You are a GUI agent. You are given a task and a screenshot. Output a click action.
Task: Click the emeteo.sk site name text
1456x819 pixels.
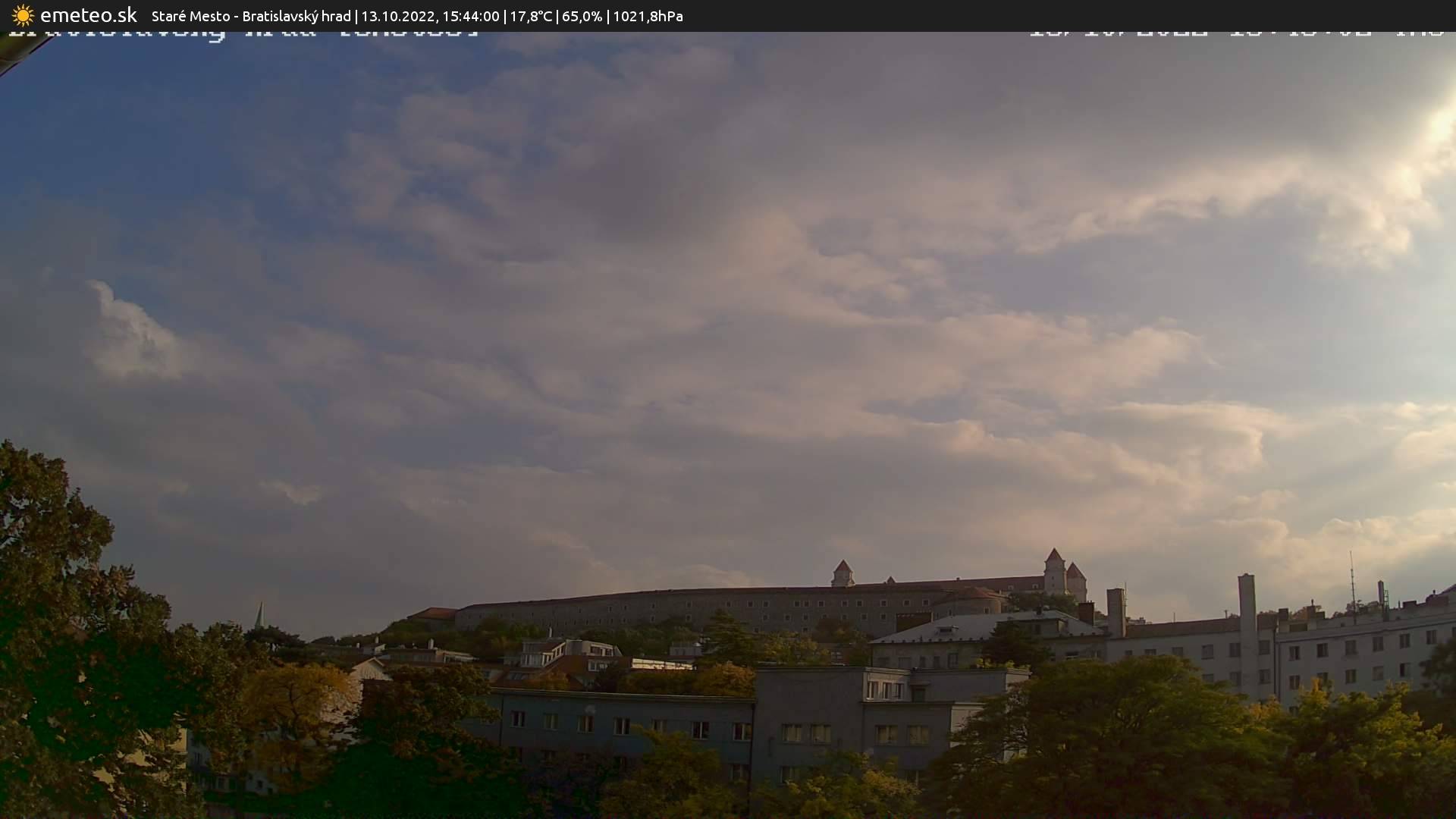pos(89,15)
